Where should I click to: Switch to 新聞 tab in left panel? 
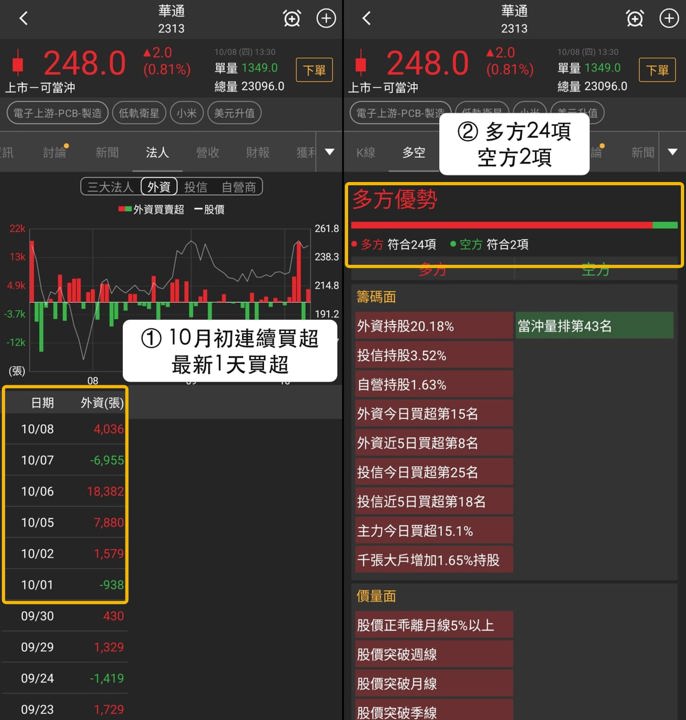107,152
